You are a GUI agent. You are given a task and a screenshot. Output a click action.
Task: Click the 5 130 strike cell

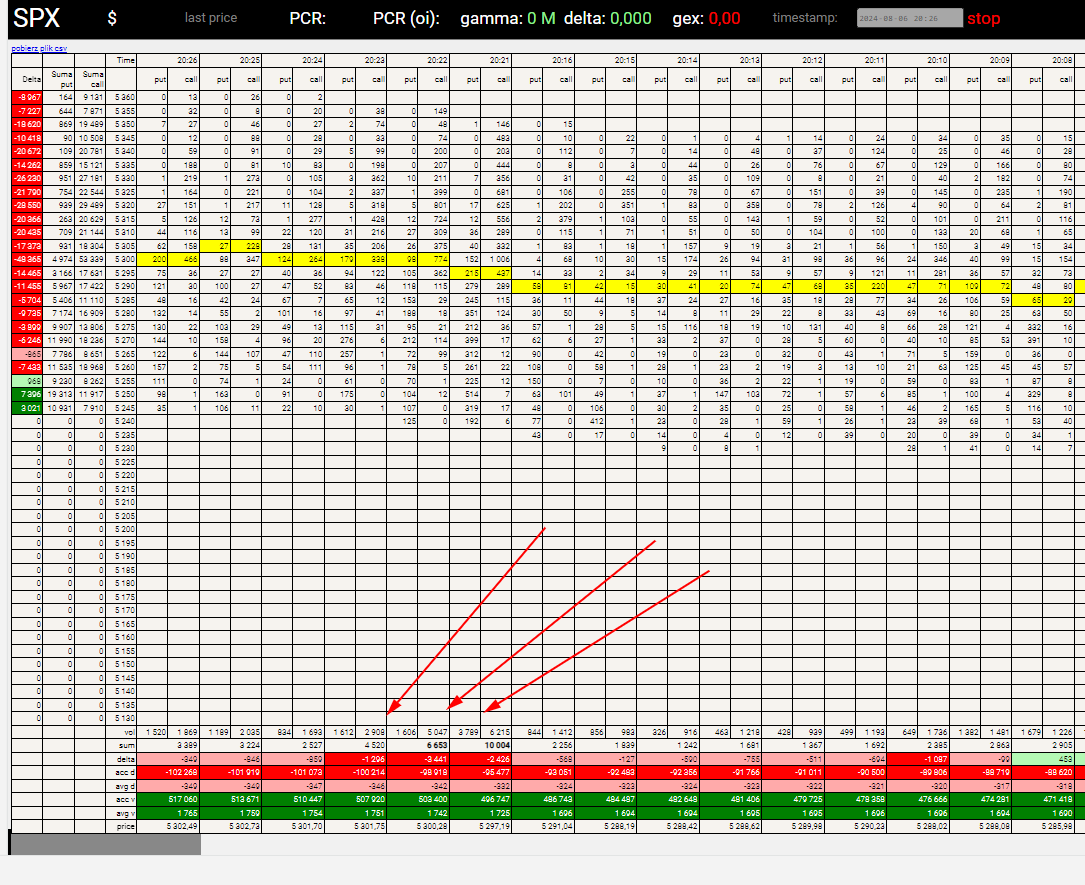tap(121, 718)
